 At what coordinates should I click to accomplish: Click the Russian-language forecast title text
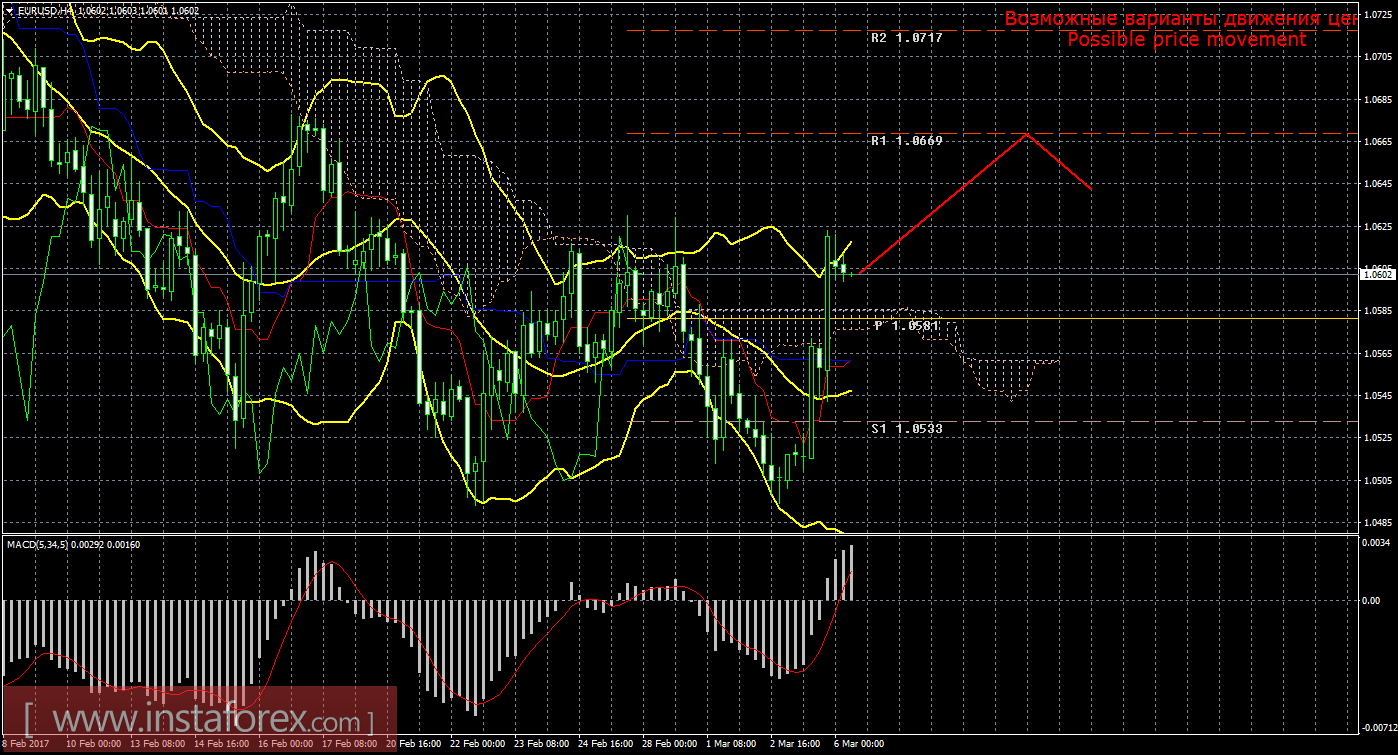[x=1180, y=18]
